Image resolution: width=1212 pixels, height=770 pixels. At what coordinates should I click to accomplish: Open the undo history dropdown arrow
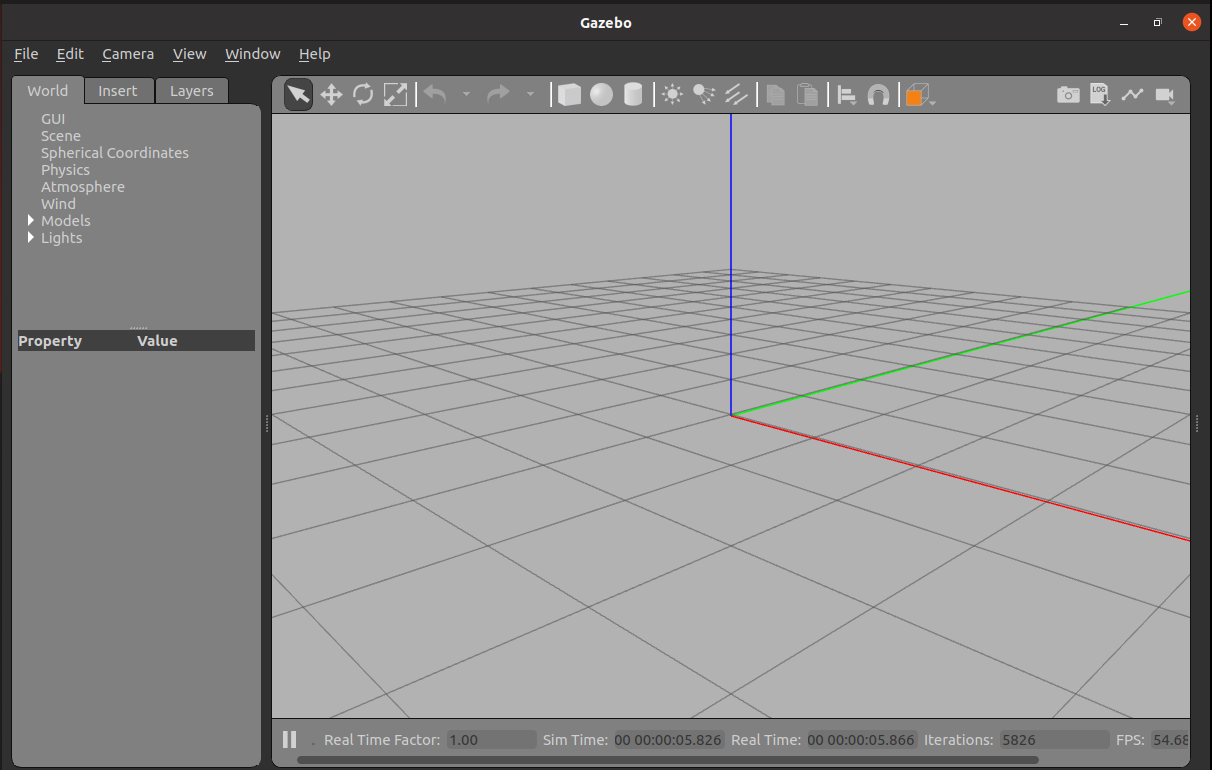tap(466, 95)
